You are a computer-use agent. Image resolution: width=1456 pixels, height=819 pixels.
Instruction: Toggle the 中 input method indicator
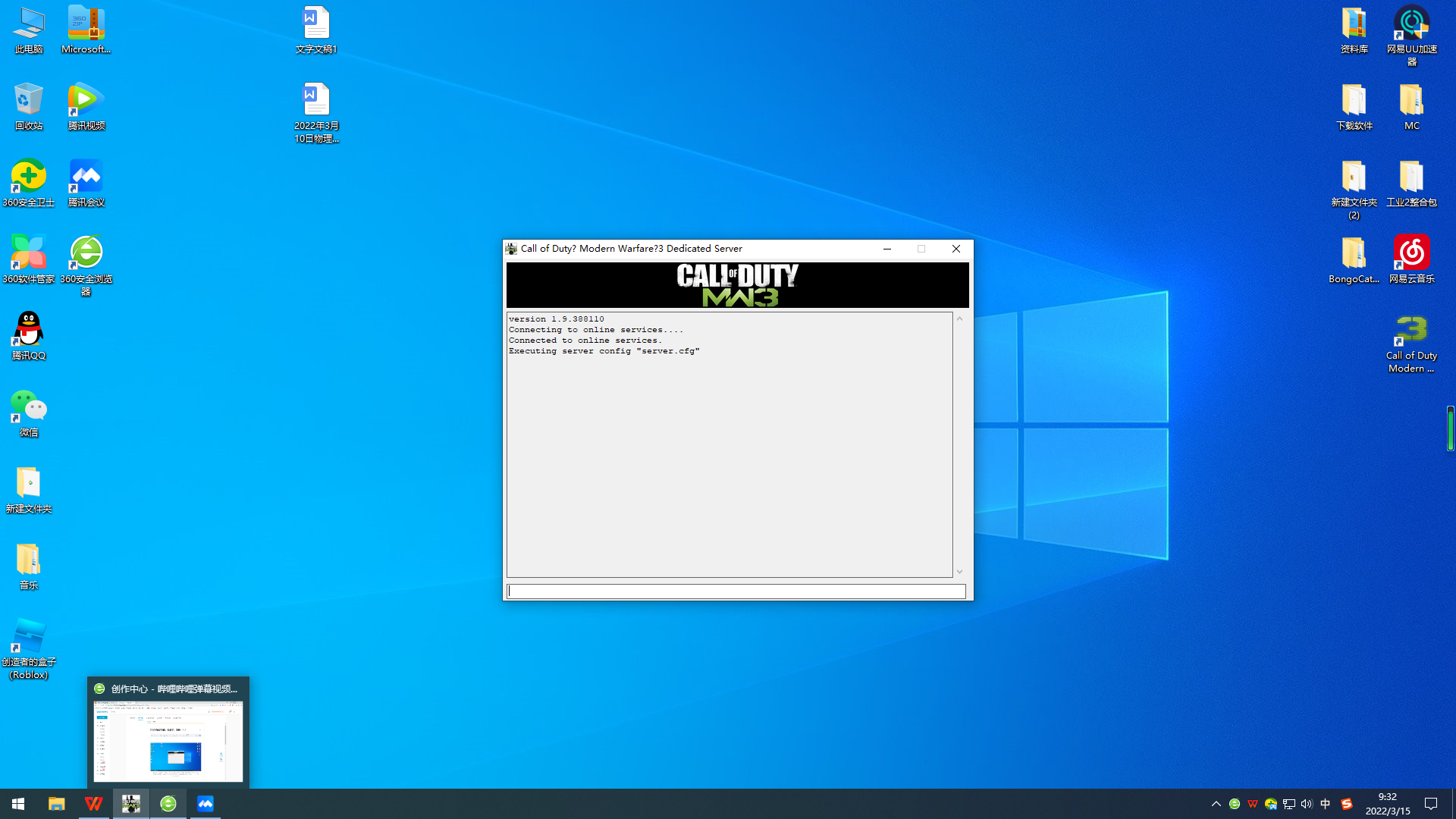pos(1325,804)
